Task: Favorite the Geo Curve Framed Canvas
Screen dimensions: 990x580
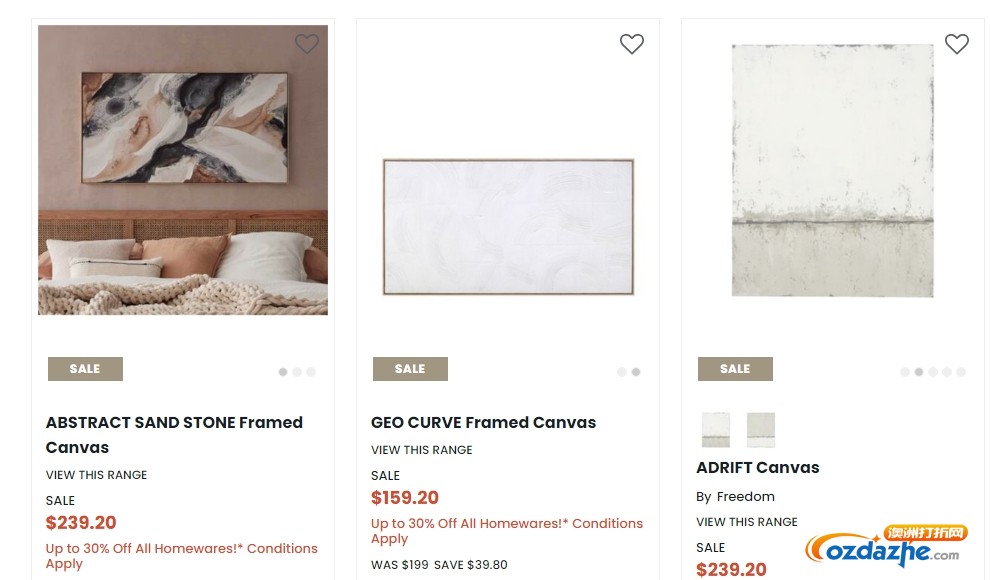Action: (x=631, y=44)
